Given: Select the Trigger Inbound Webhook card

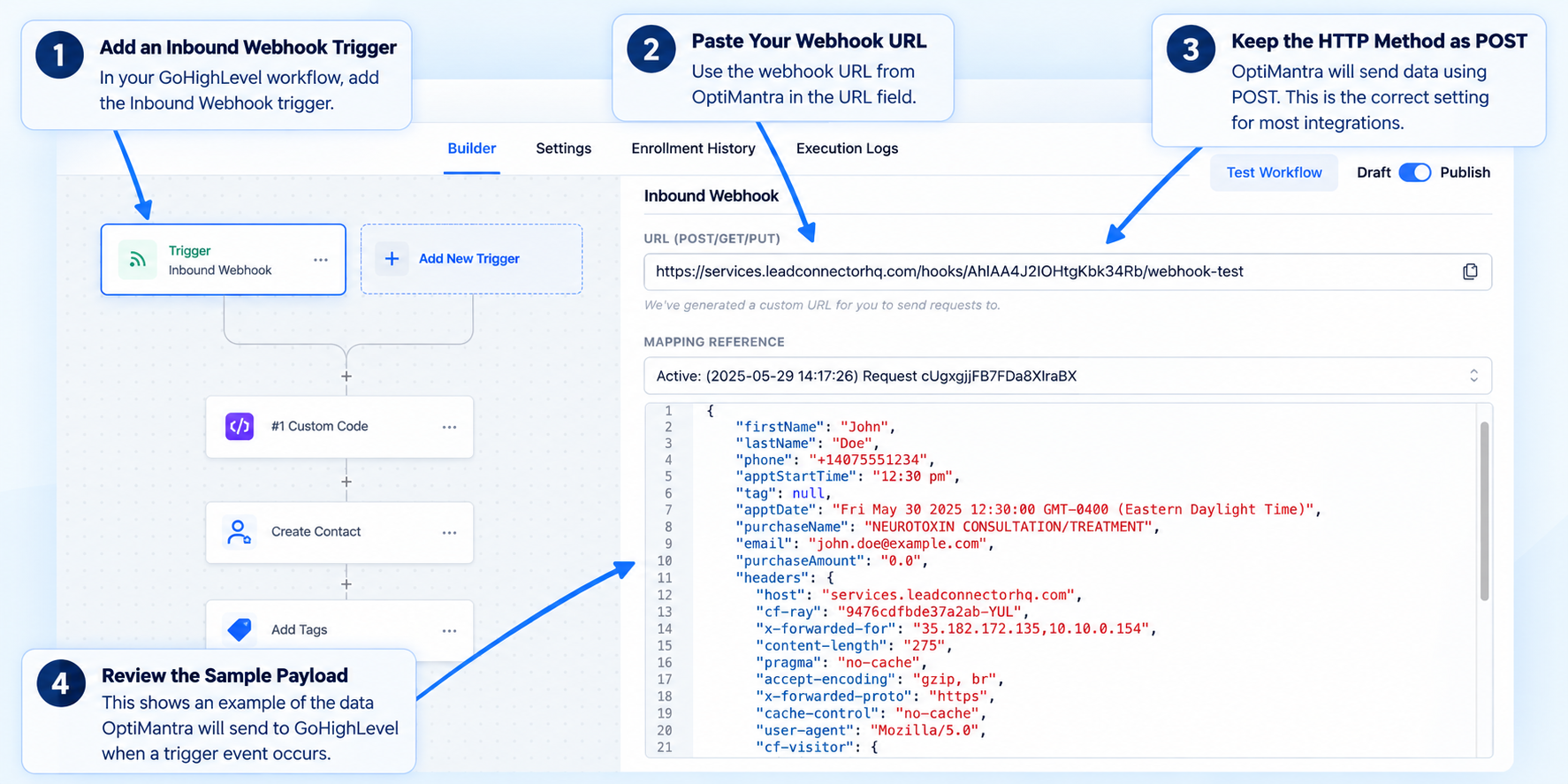Looking at the screenshot, I should click(223, 260).
